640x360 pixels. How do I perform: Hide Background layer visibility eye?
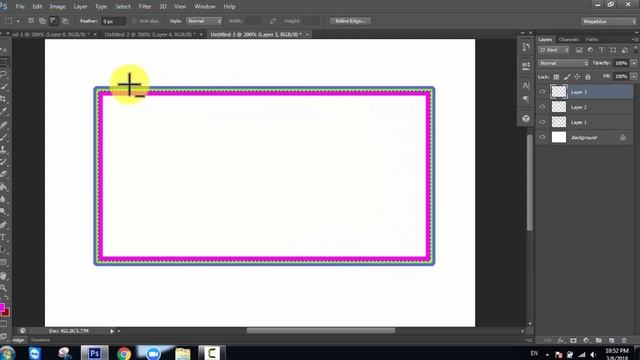click(x=542, y=137)
